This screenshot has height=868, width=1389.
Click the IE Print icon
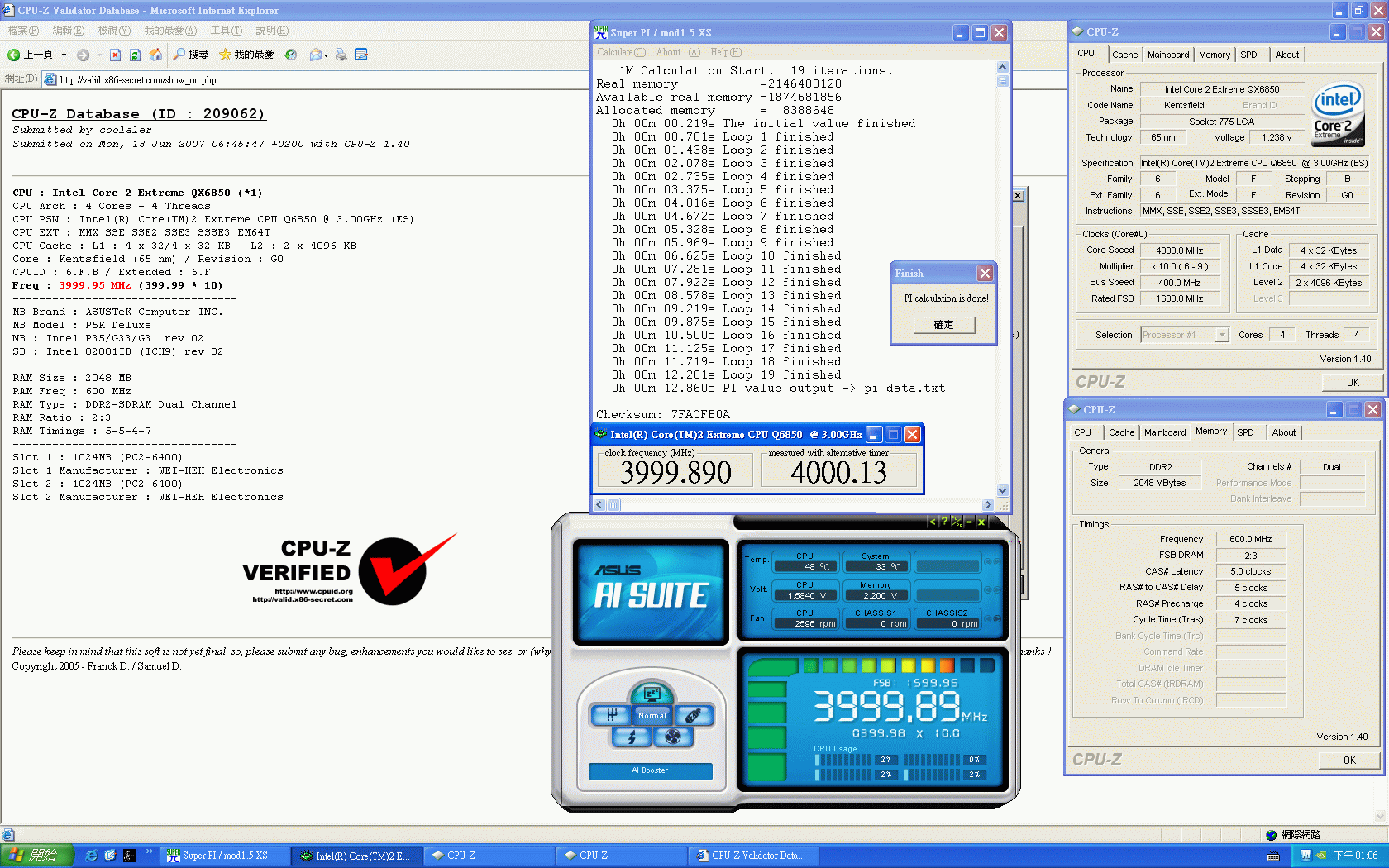pos(341,55)
